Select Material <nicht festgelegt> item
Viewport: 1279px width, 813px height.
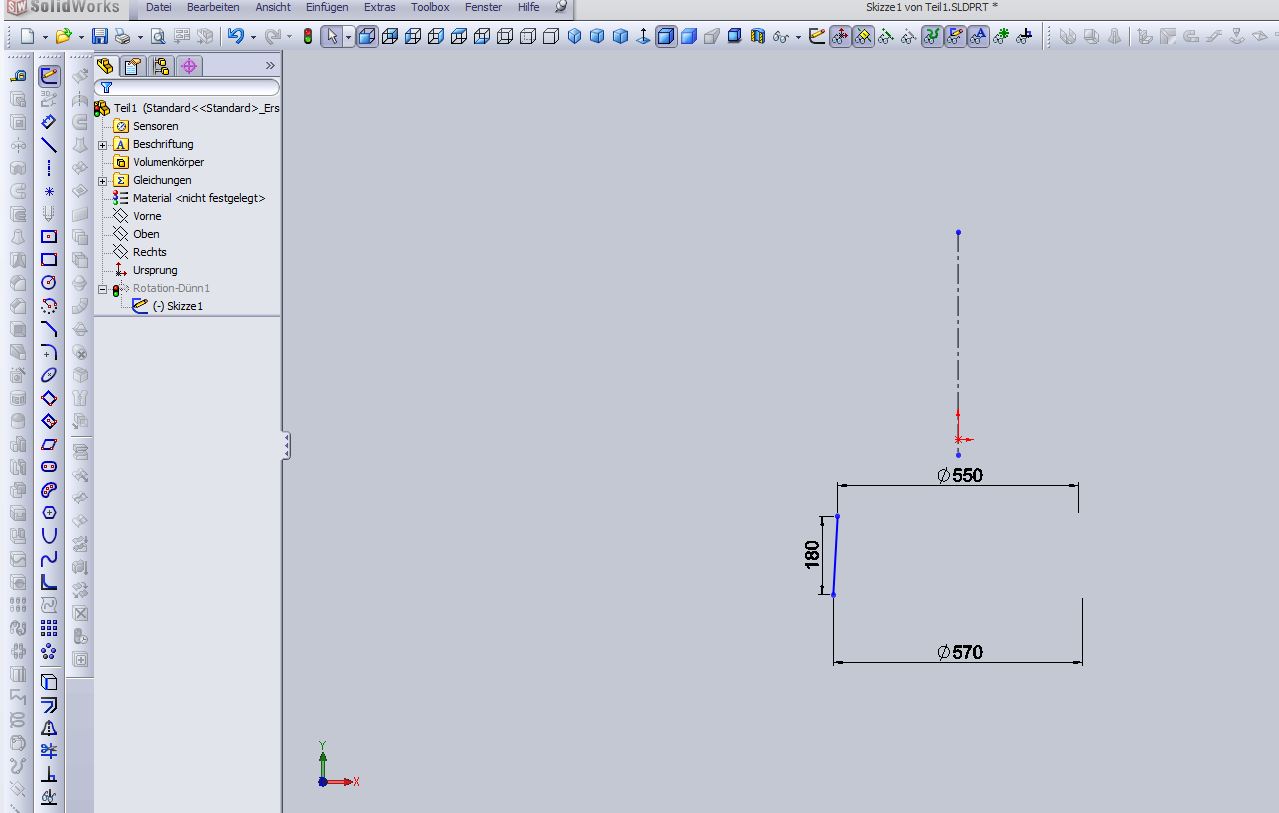coord(199,198)
